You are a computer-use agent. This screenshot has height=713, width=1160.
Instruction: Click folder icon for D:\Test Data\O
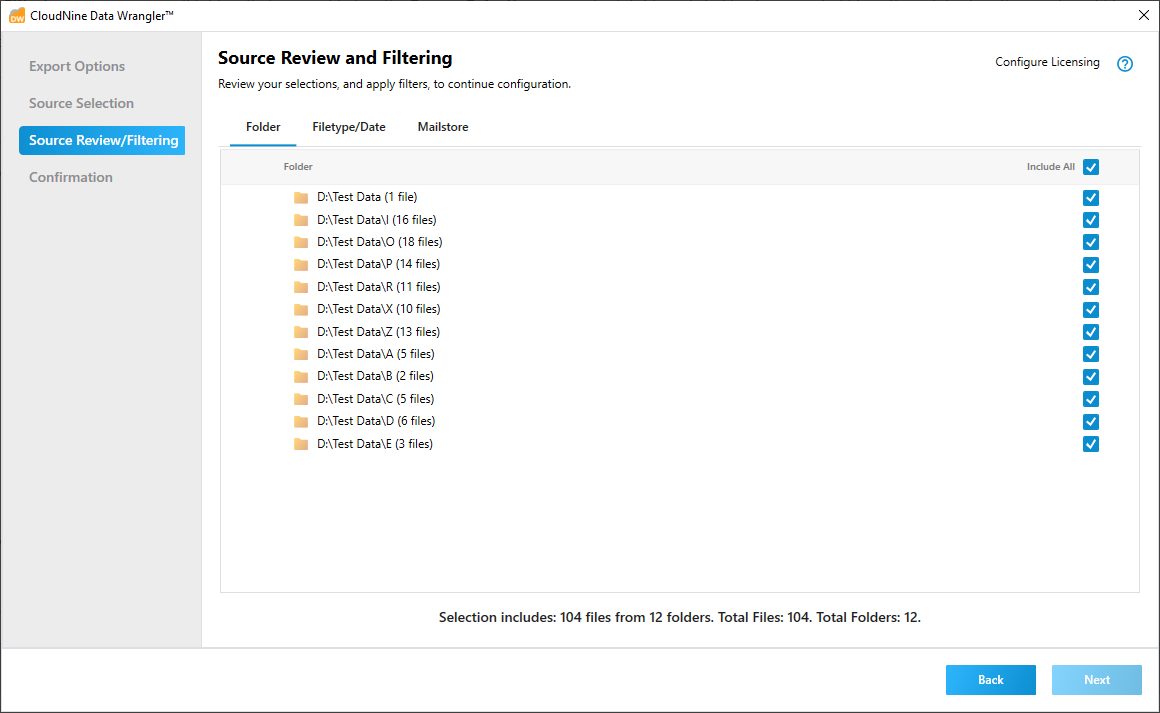click(300, 242)
